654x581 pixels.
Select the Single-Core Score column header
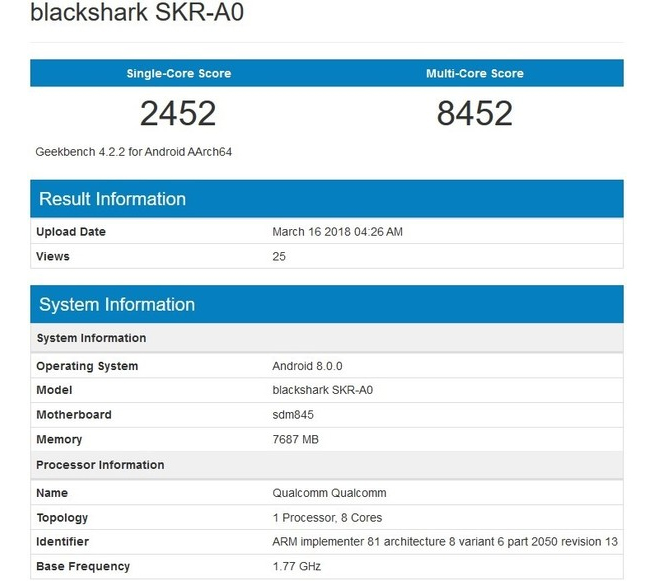pyautogui.click(x=178, y=73)
